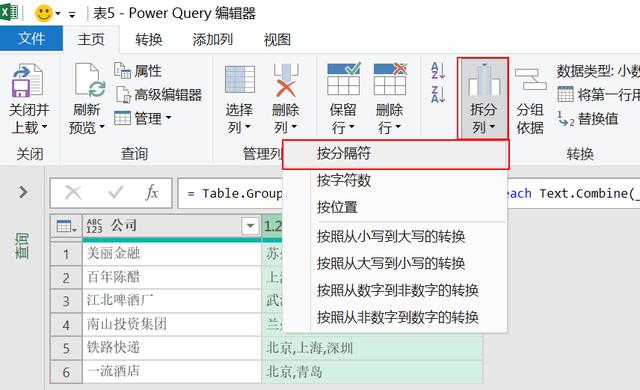Click the Remove Rows (删除行) icon
640x390 pixels.
tap(390, 79)
